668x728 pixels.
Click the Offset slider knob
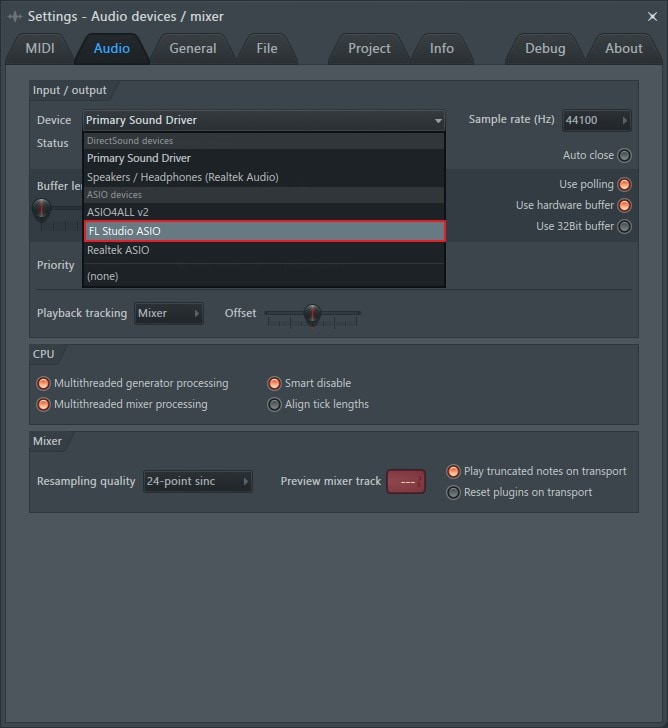(x=313, y=314)
